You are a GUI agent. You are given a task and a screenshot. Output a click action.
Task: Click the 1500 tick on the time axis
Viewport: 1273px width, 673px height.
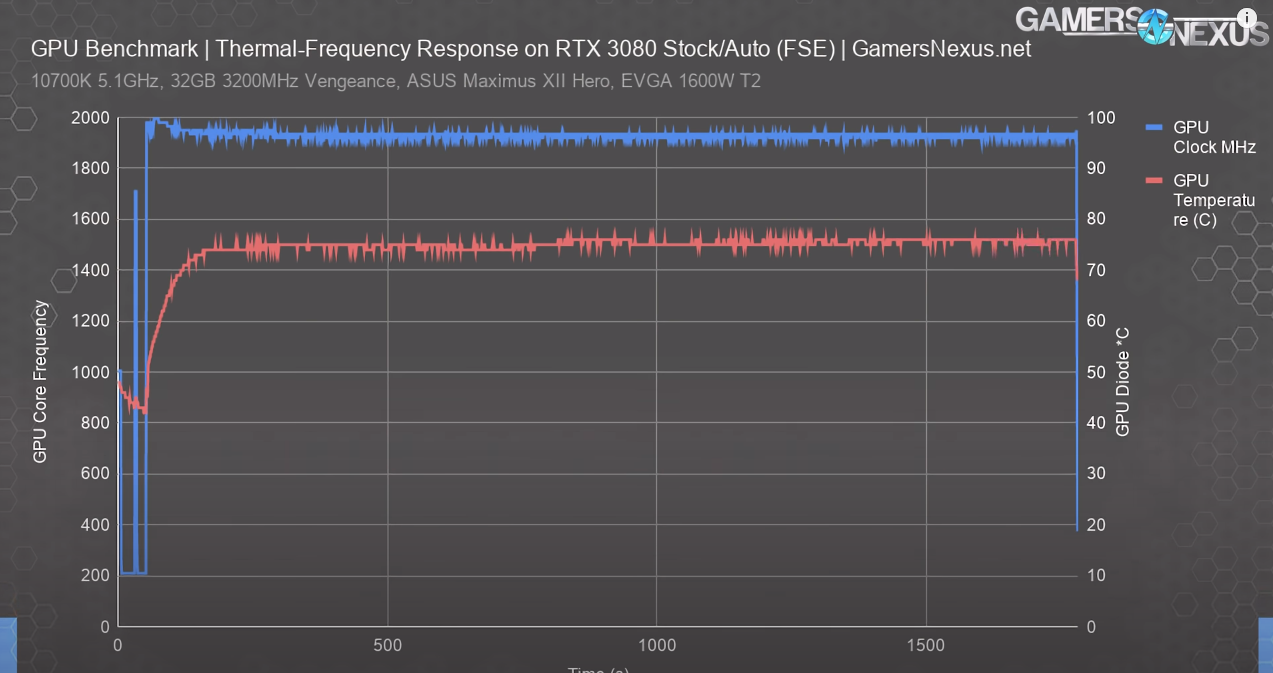[x=925, y=646]
